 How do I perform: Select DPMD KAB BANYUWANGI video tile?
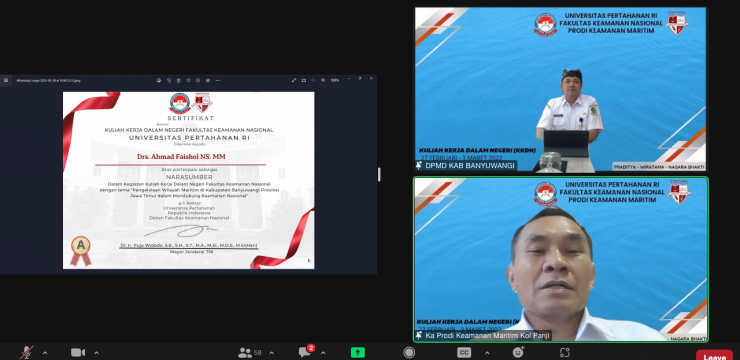560,90
